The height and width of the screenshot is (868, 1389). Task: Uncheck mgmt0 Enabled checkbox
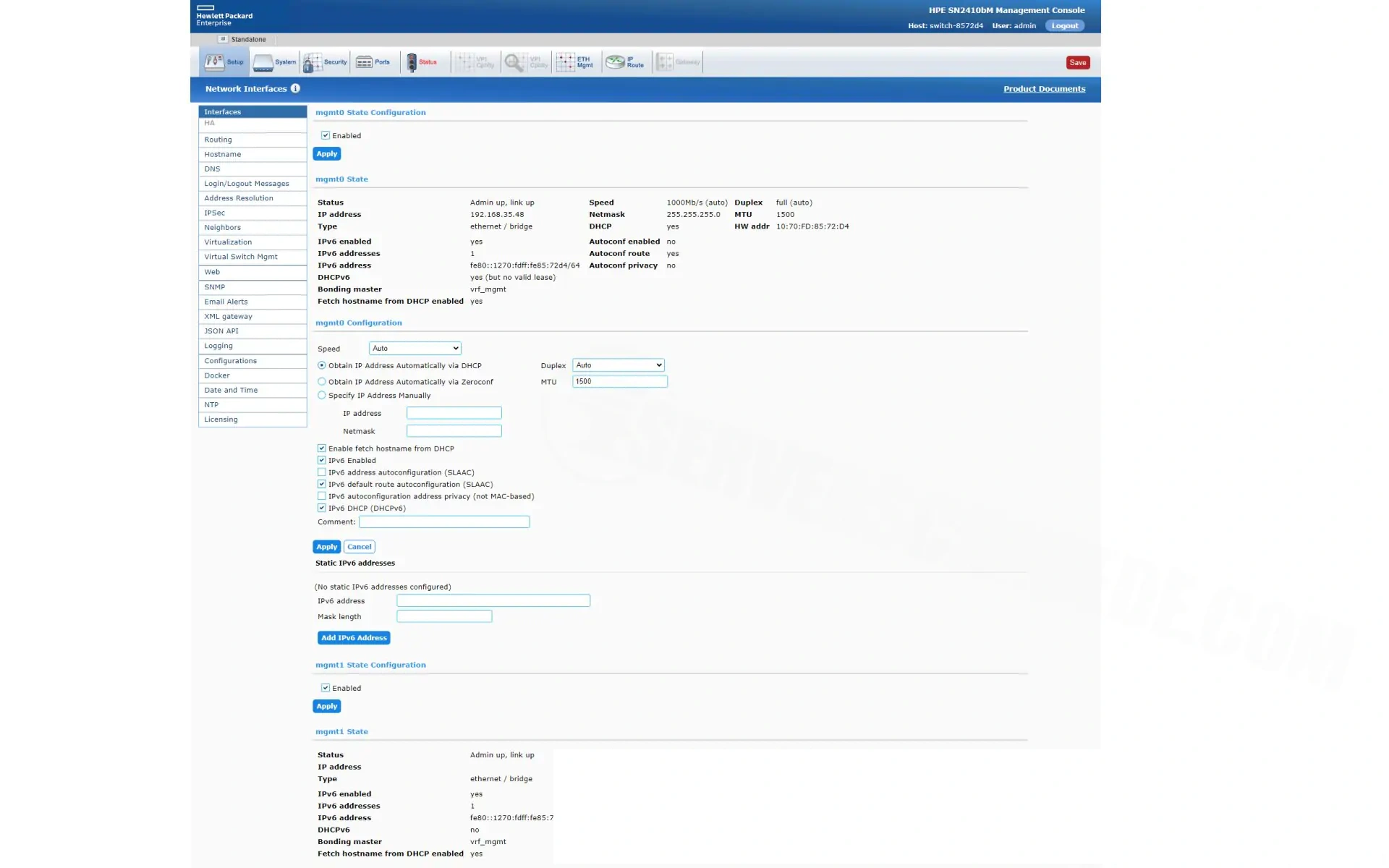[x=326, y=135]
